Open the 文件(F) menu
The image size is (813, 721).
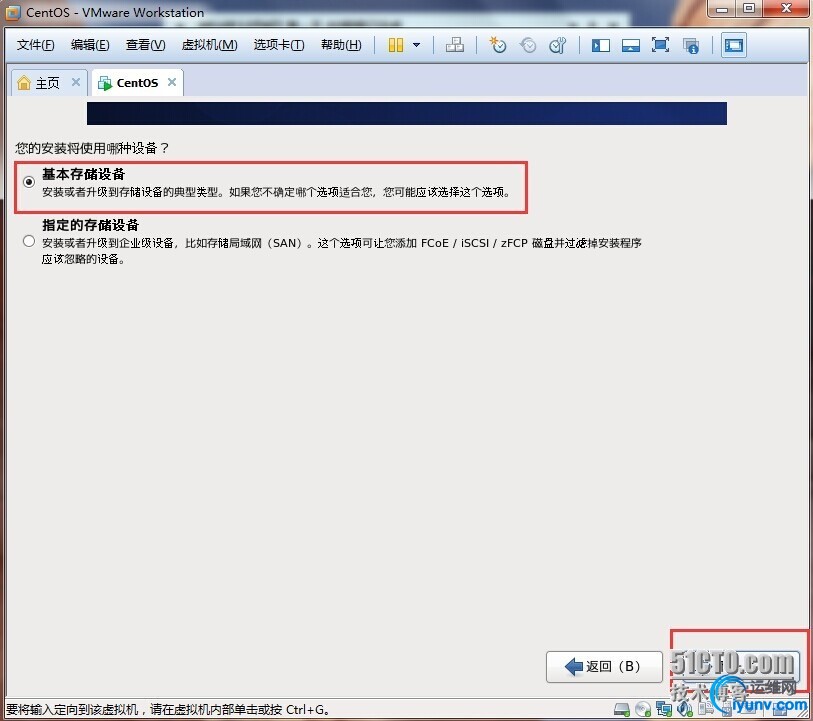pyautogui.click(x=35, y=45)
